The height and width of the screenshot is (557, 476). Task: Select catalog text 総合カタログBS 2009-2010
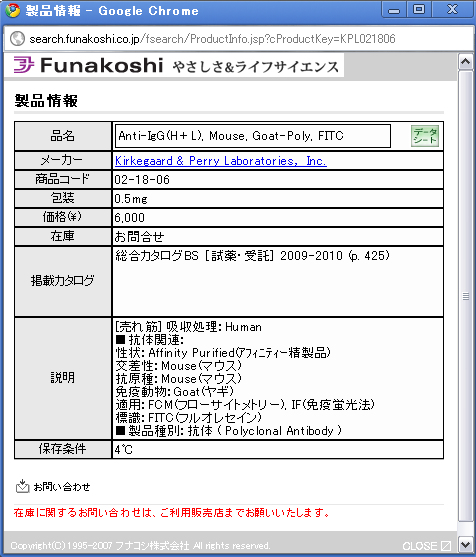pyautogui.click(x=252, y=256)
